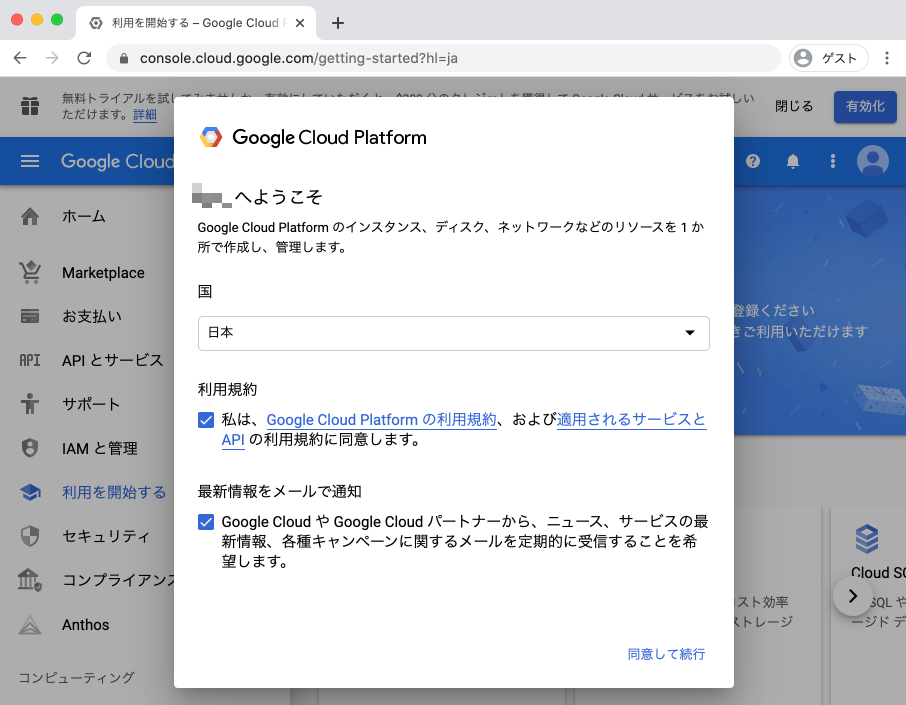906x705 pixels.
Task: Click the country dropdown arrow
Action: tap(689, 333)
